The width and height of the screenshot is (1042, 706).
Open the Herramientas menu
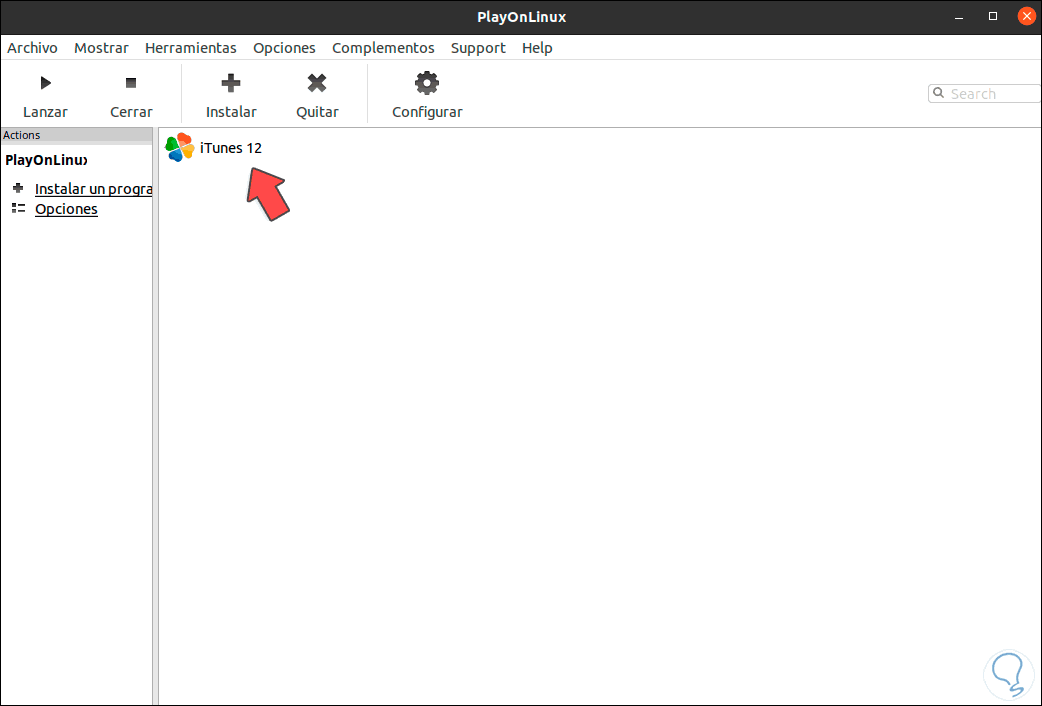(191, 48)
